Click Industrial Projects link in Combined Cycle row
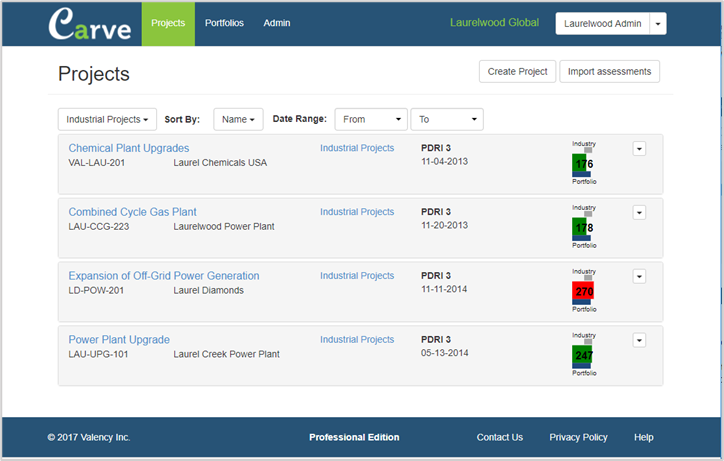This screenshot has width=724, height=461. point(357,212)
